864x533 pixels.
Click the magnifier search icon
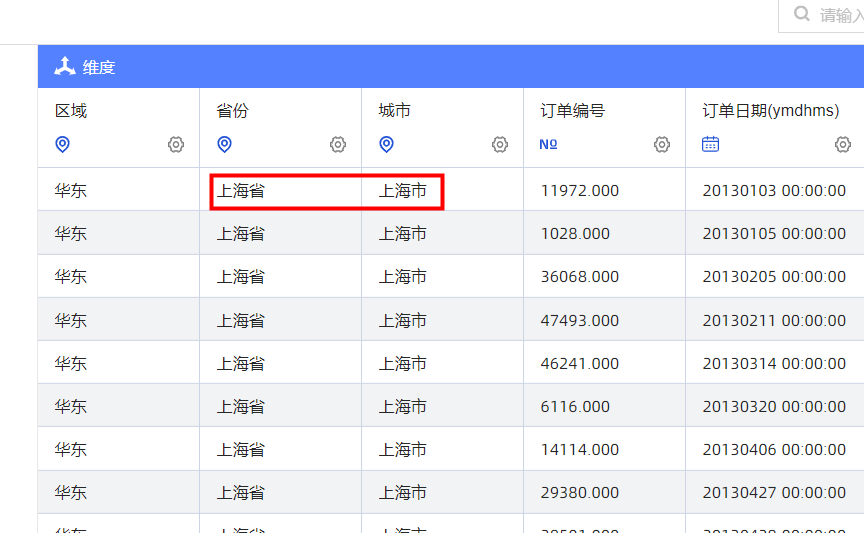coord(802,15)
